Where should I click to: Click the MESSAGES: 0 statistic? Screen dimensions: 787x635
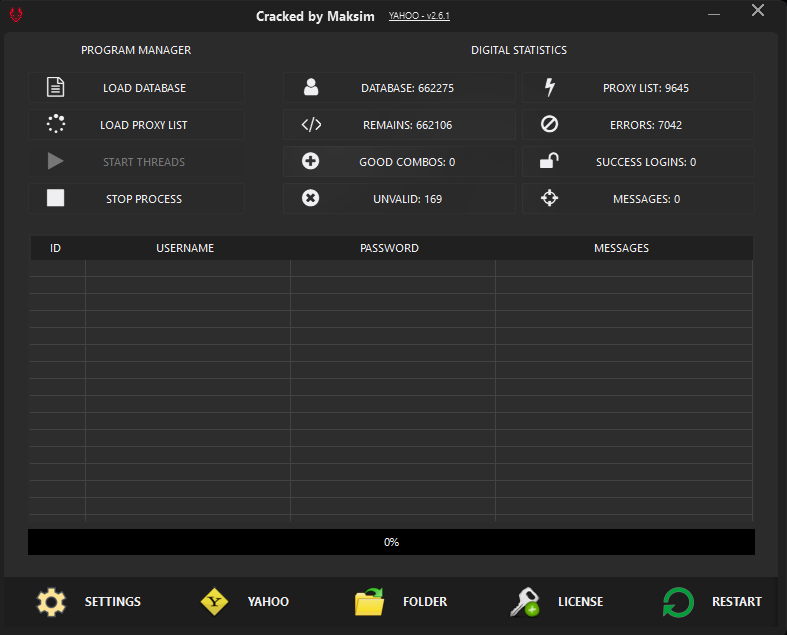[638, 199]
